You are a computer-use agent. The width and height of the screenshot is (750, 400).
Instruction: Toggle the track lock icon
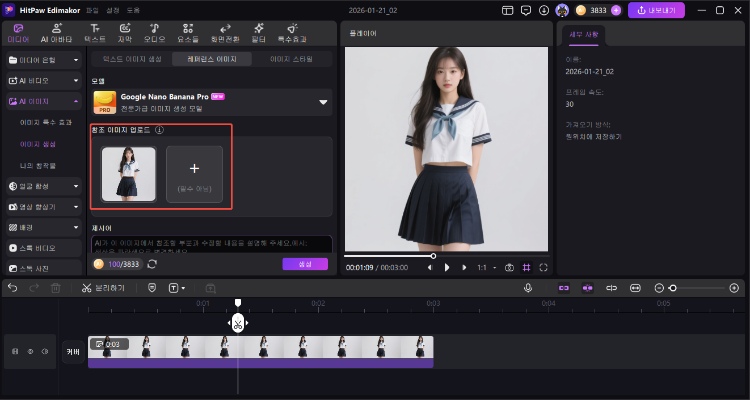click(x=15, y=351)
